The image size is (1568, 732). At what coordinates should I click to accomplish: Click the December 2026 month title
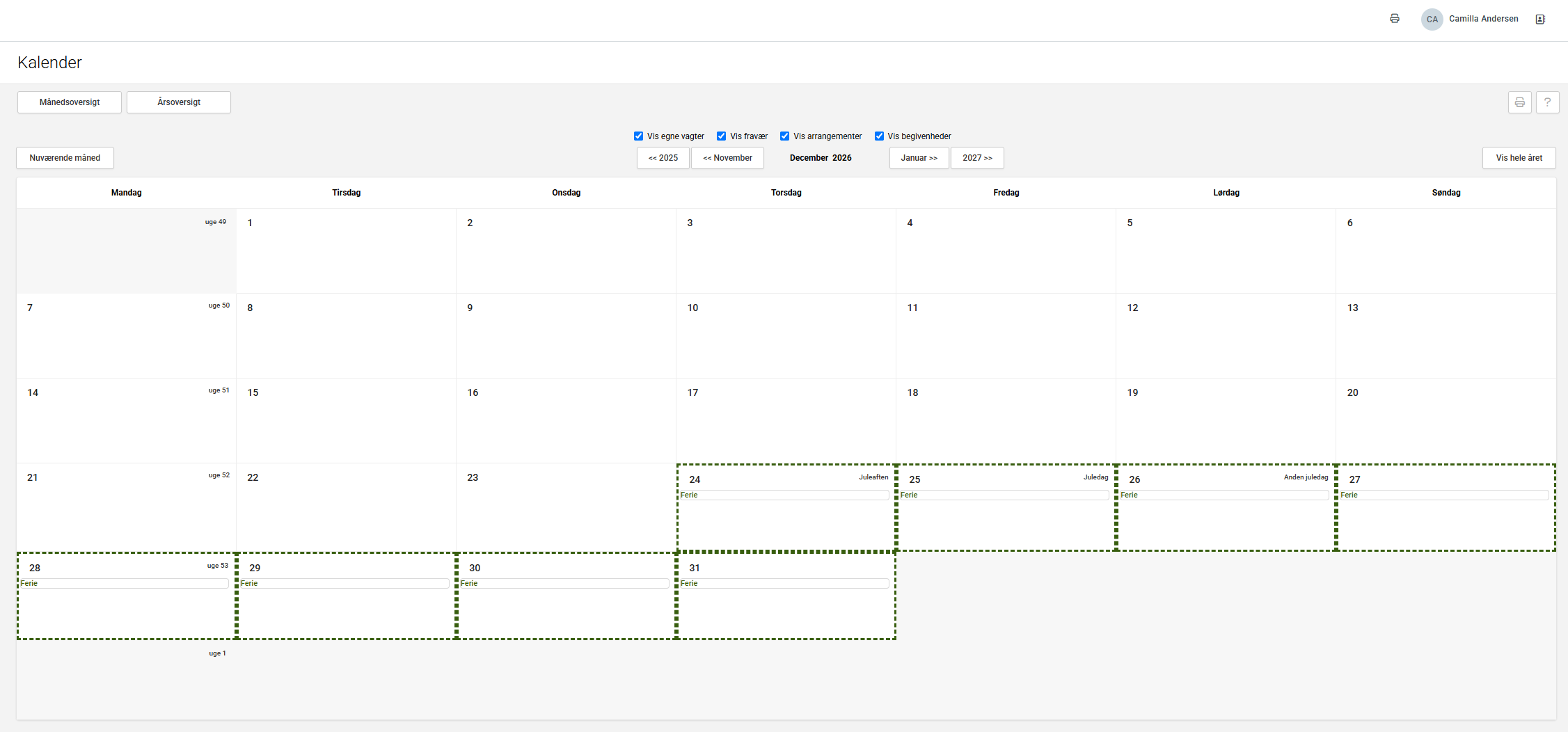pos(821,158)
